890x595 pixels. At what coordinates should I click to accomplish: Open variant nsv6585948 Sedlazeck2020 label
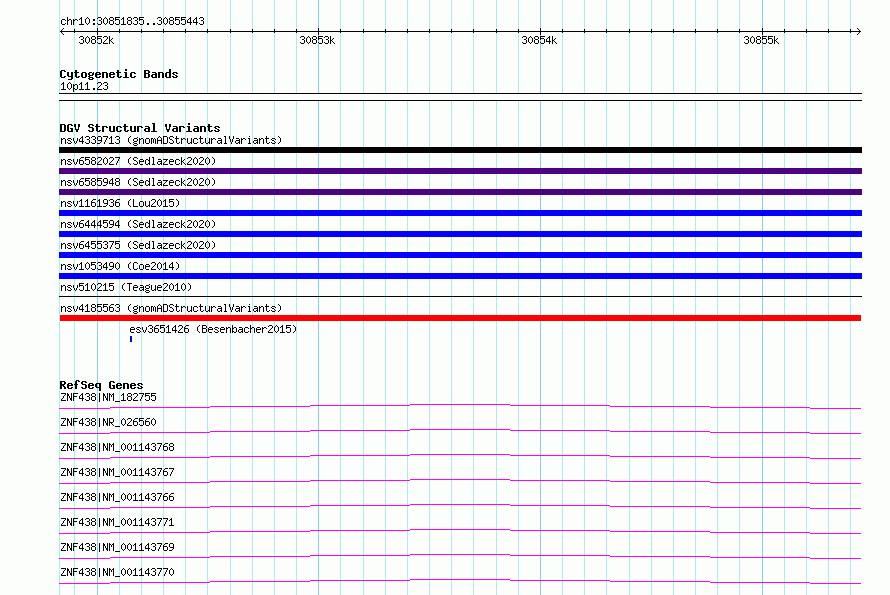pyautogui.click(x=138, y=182)
